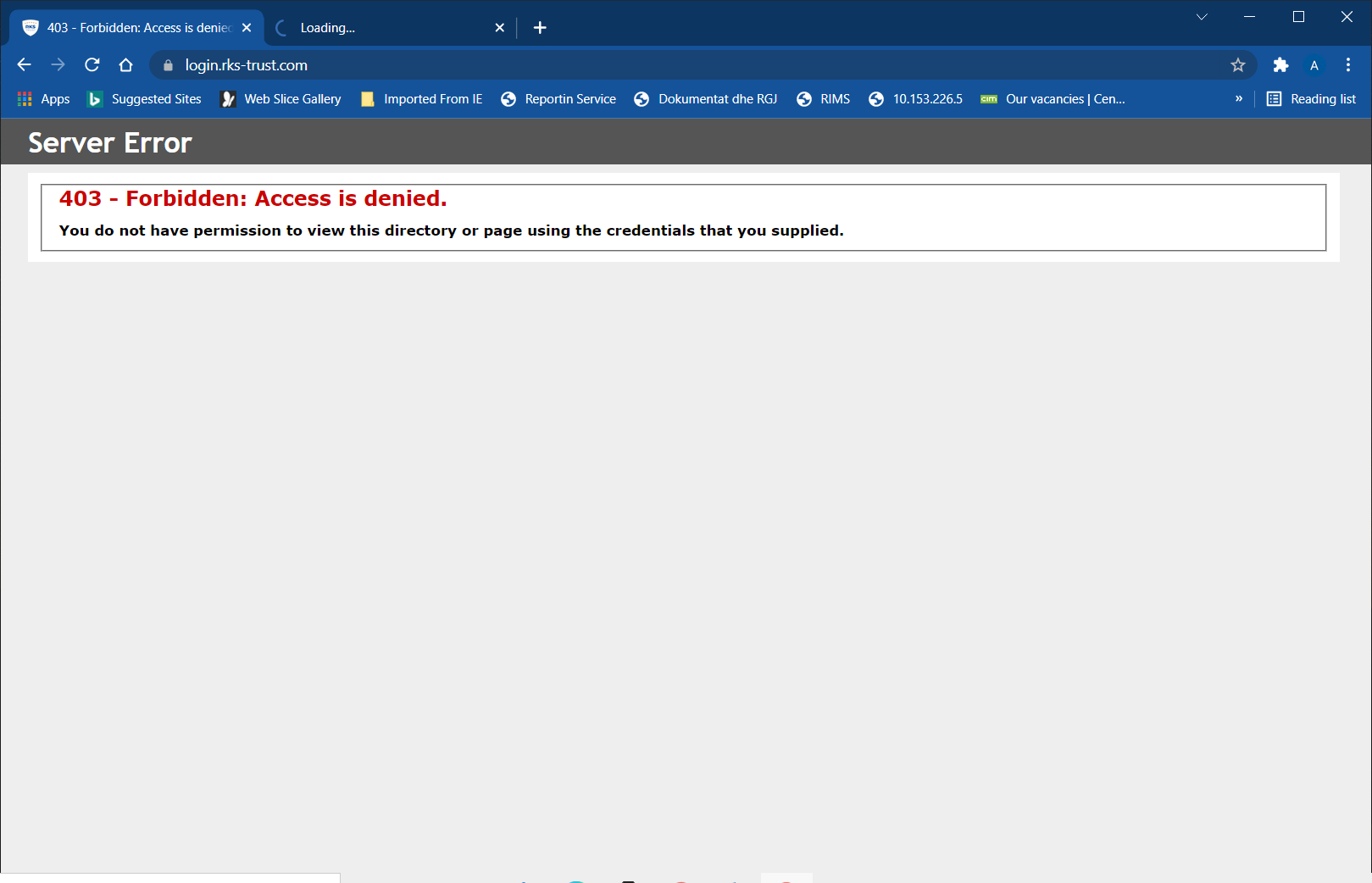Click the 'You do not have permission' message
The image size is (1372, 883).
451,230
